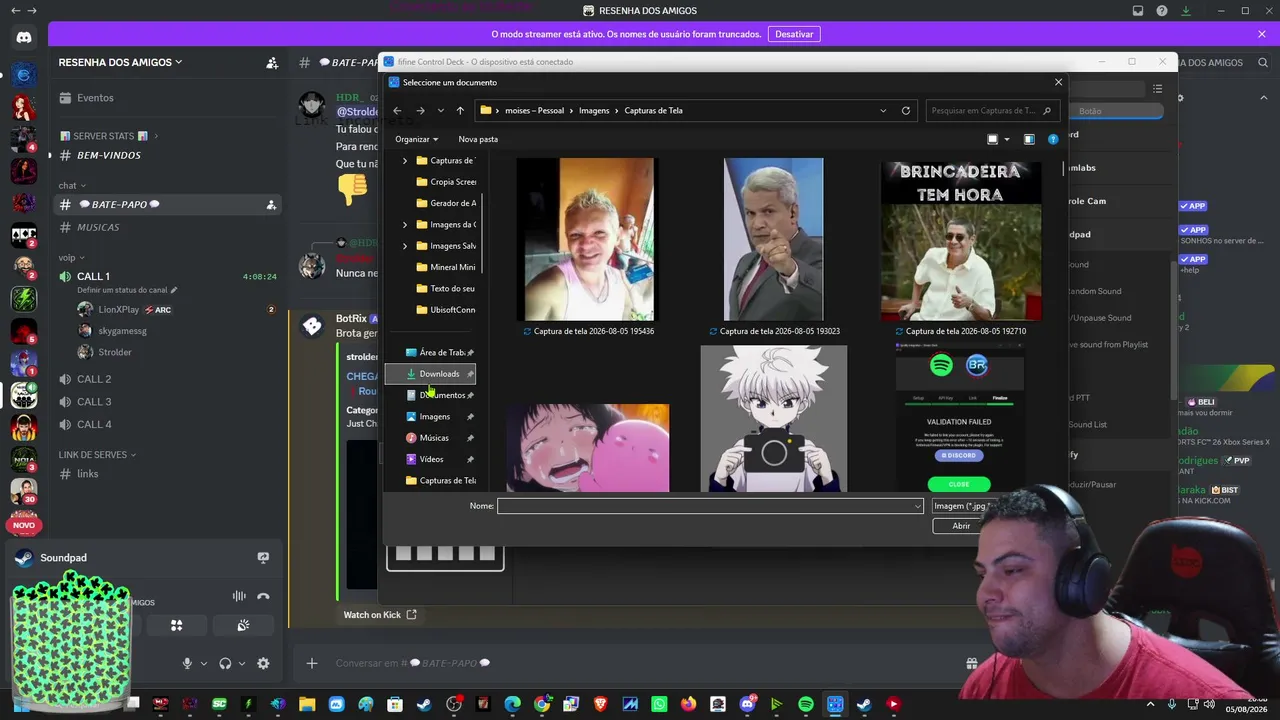The height and width of the screenshot is (720, 1280).
Task: Select the Cropia Screen folder
Action: tap(446, 182)
